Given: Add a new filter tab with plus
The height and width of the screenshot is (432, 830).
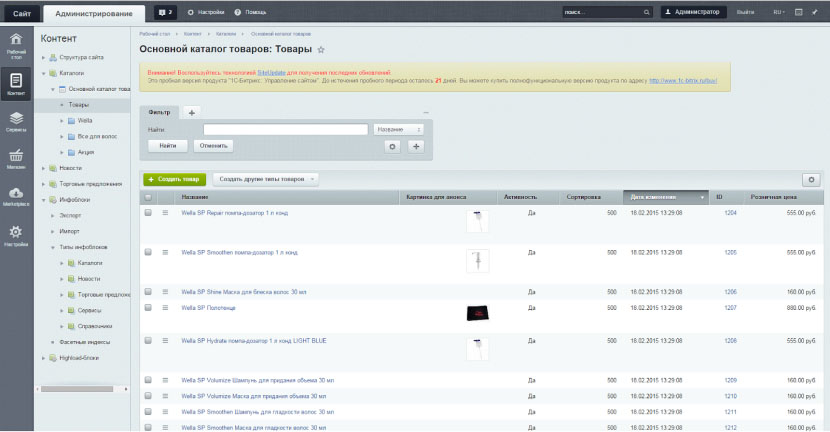Looking at the screenshot, I should coord(192,112).
